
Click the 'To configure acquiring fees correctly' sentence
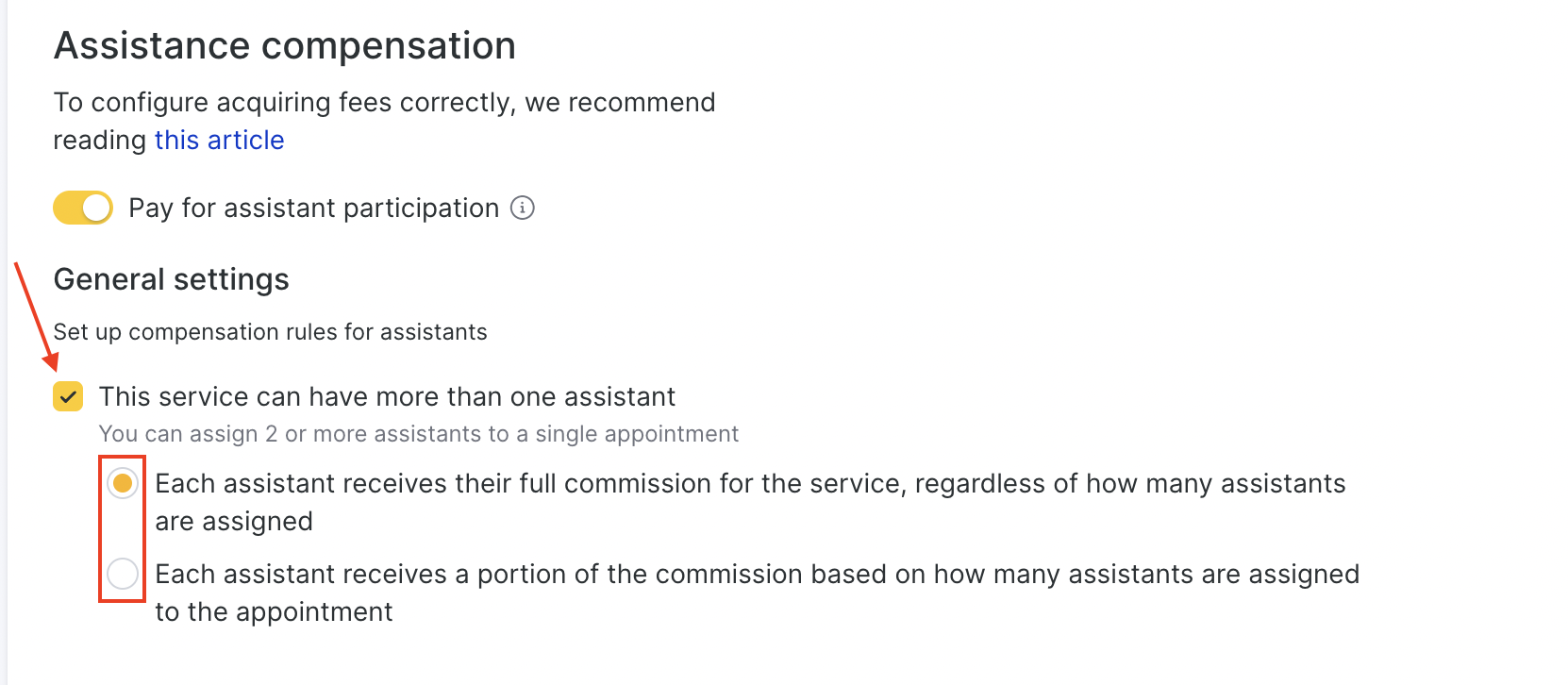(384, 102)
